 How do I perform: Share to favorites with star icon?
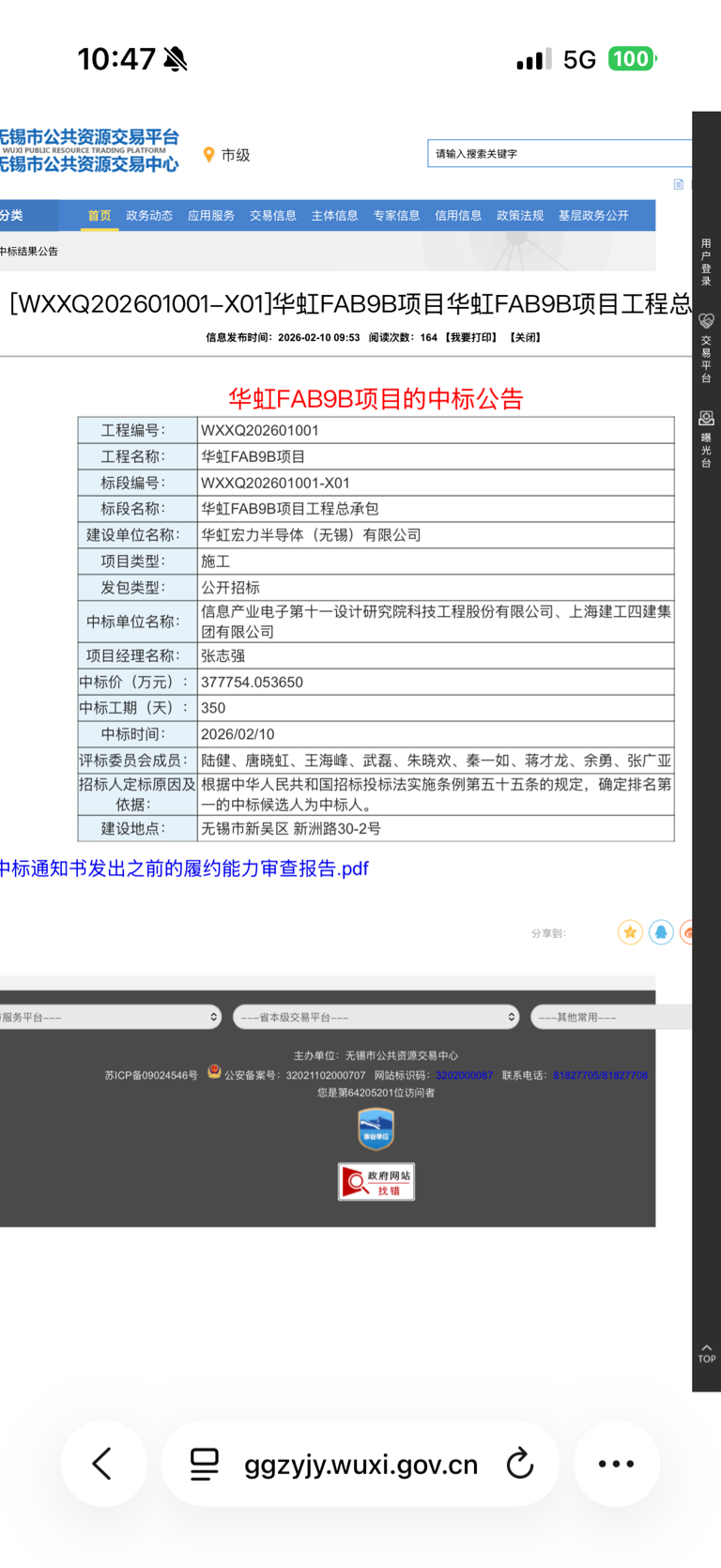pos(630,932)
